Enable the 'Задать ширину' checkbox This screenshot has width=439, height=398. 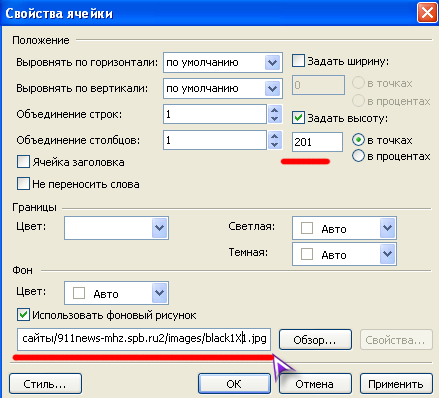[x=298, y=61]
